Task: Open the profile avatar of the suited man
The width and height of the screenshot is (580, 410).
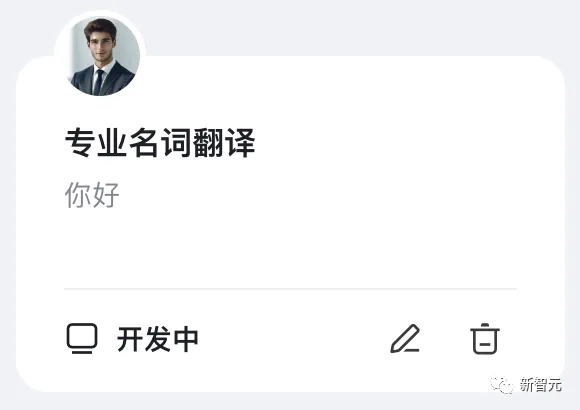Action: [102, 56]
